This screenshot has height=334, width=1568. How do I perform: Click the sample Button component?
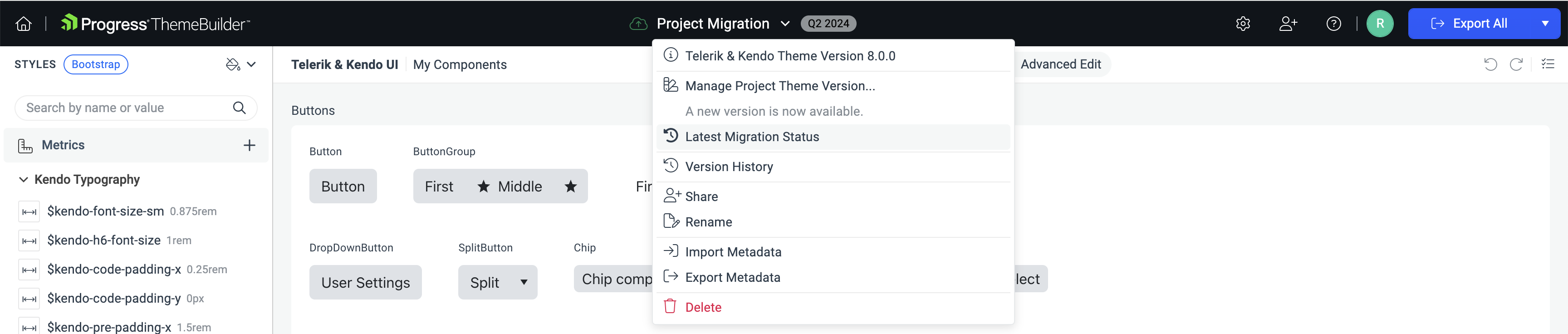coord(343,186)
